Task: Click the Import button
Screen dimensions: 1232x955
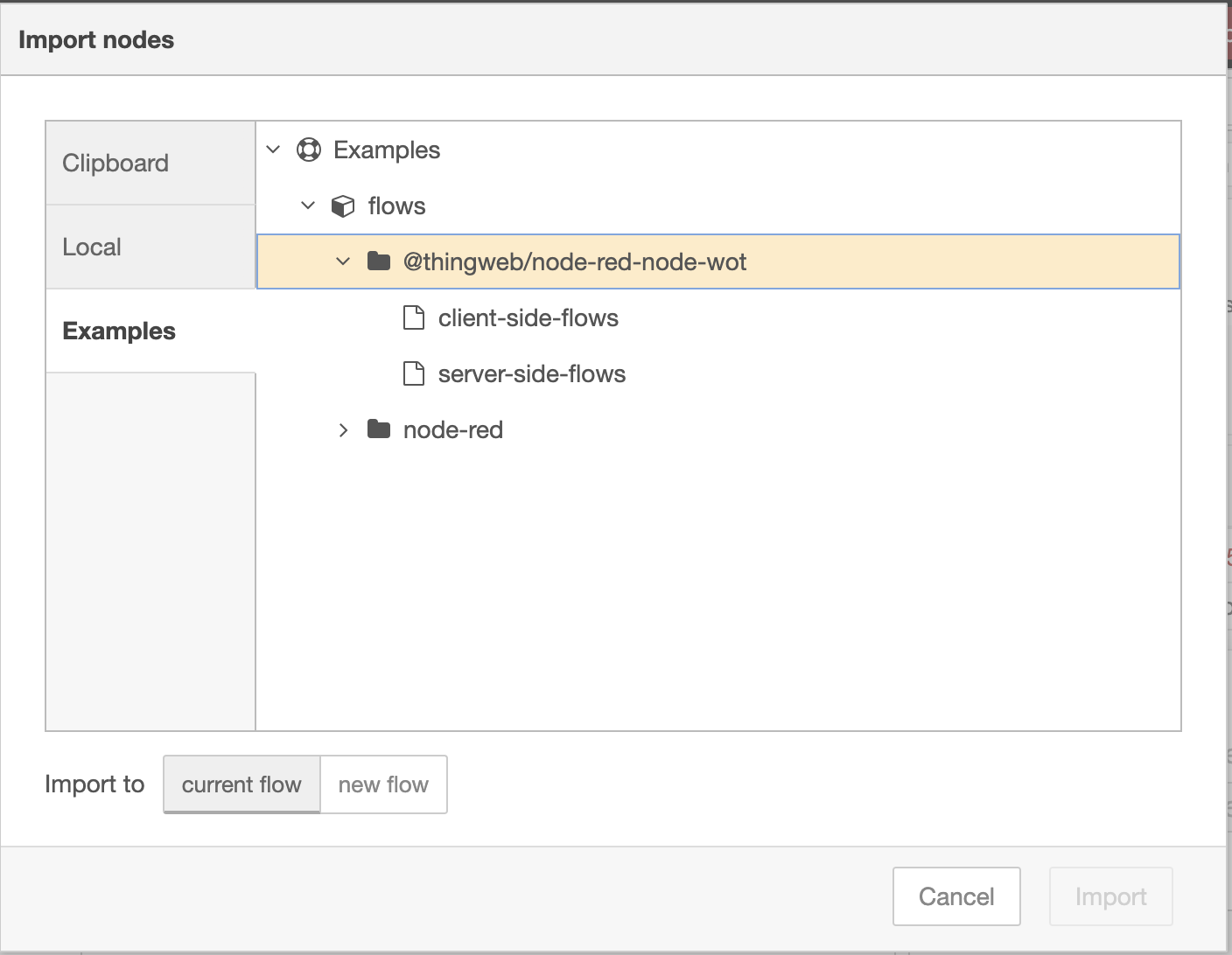Action: (1110, 896)
